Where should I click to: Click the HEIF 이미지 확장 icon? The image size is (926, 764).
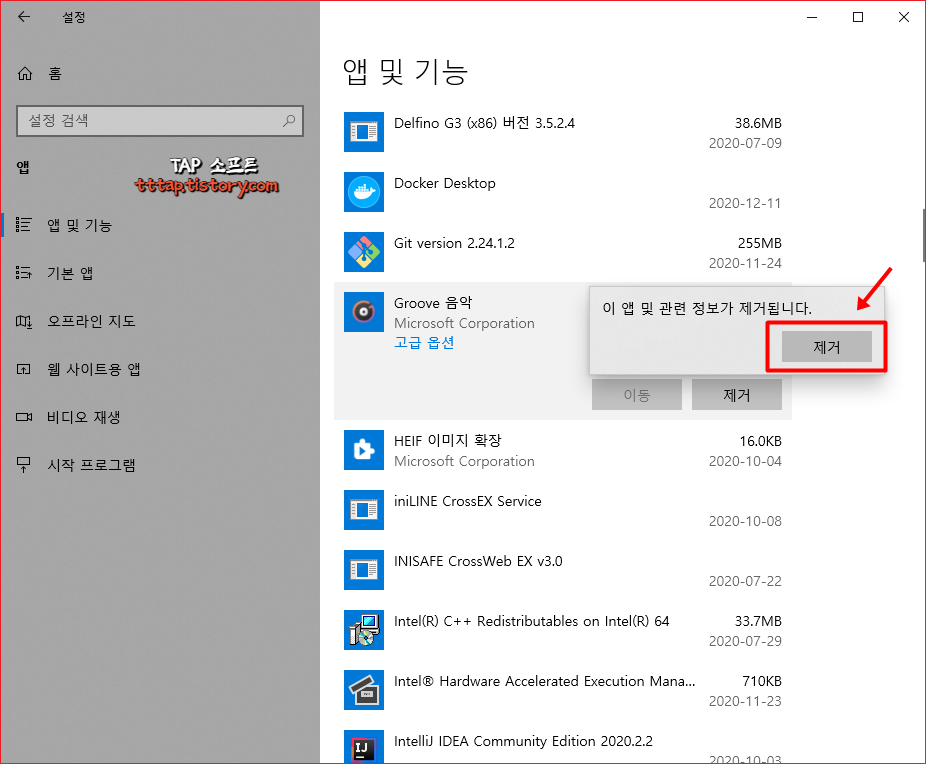364,450
